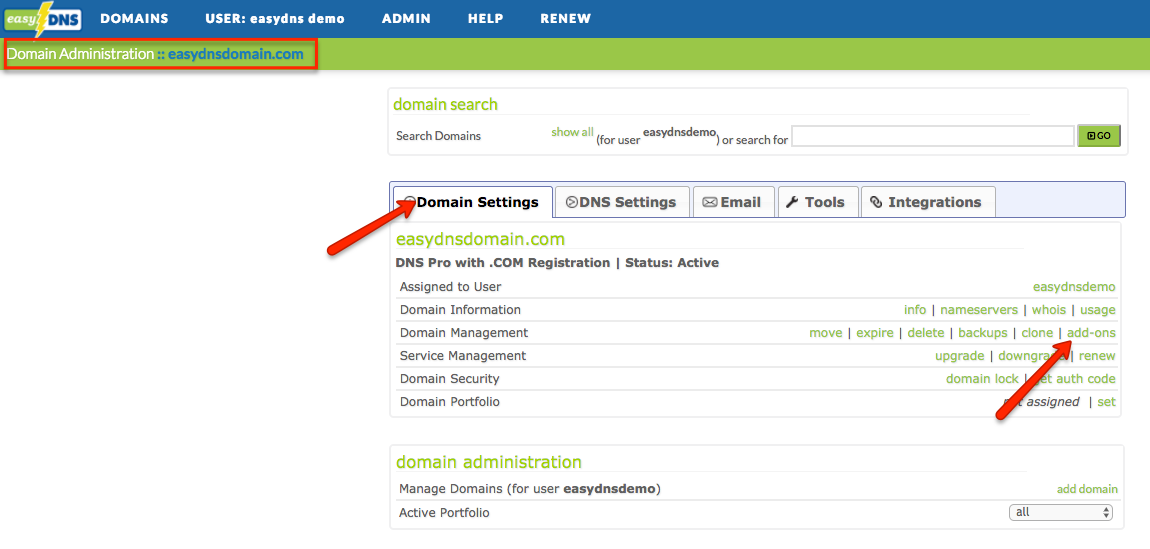This screenshot has height=549, width=1150.
Task: Open the USER: easydns demo menu
Action: [x=275, y=19]
